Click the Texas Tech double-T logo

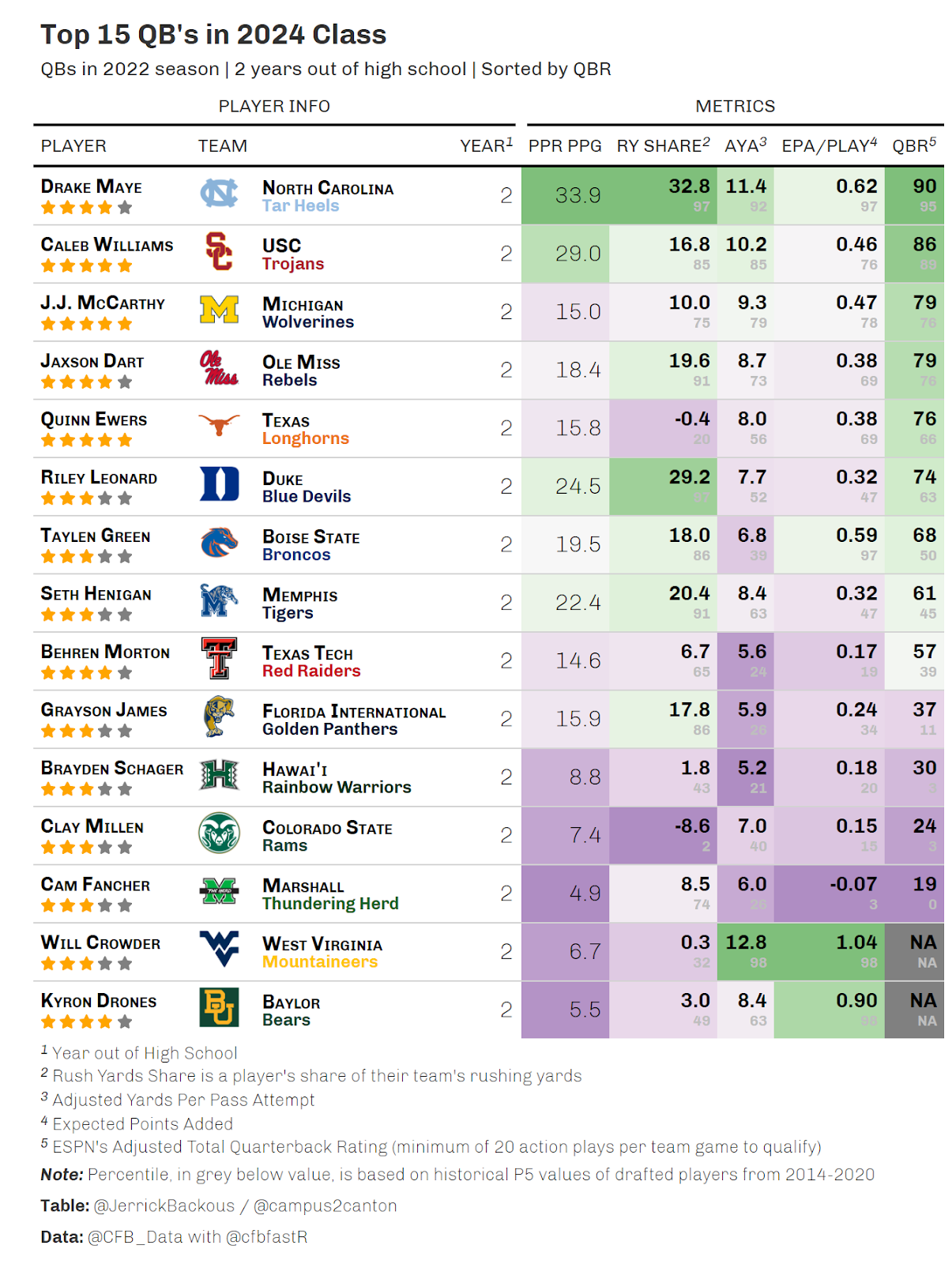[x=219, y=659]
